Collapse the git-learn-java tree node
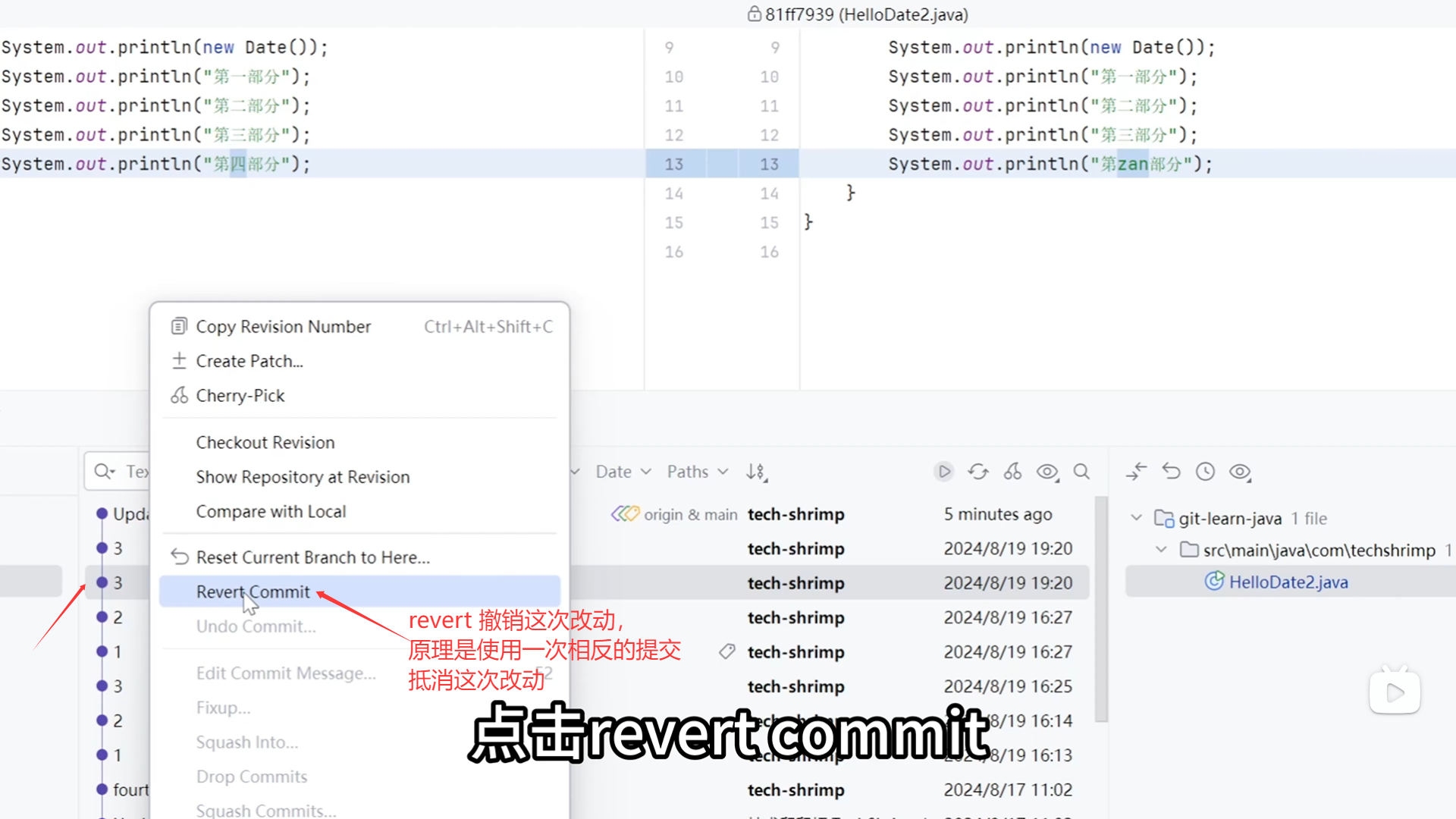This screenshot has width=1456, height=819. tap(1136, 518)
